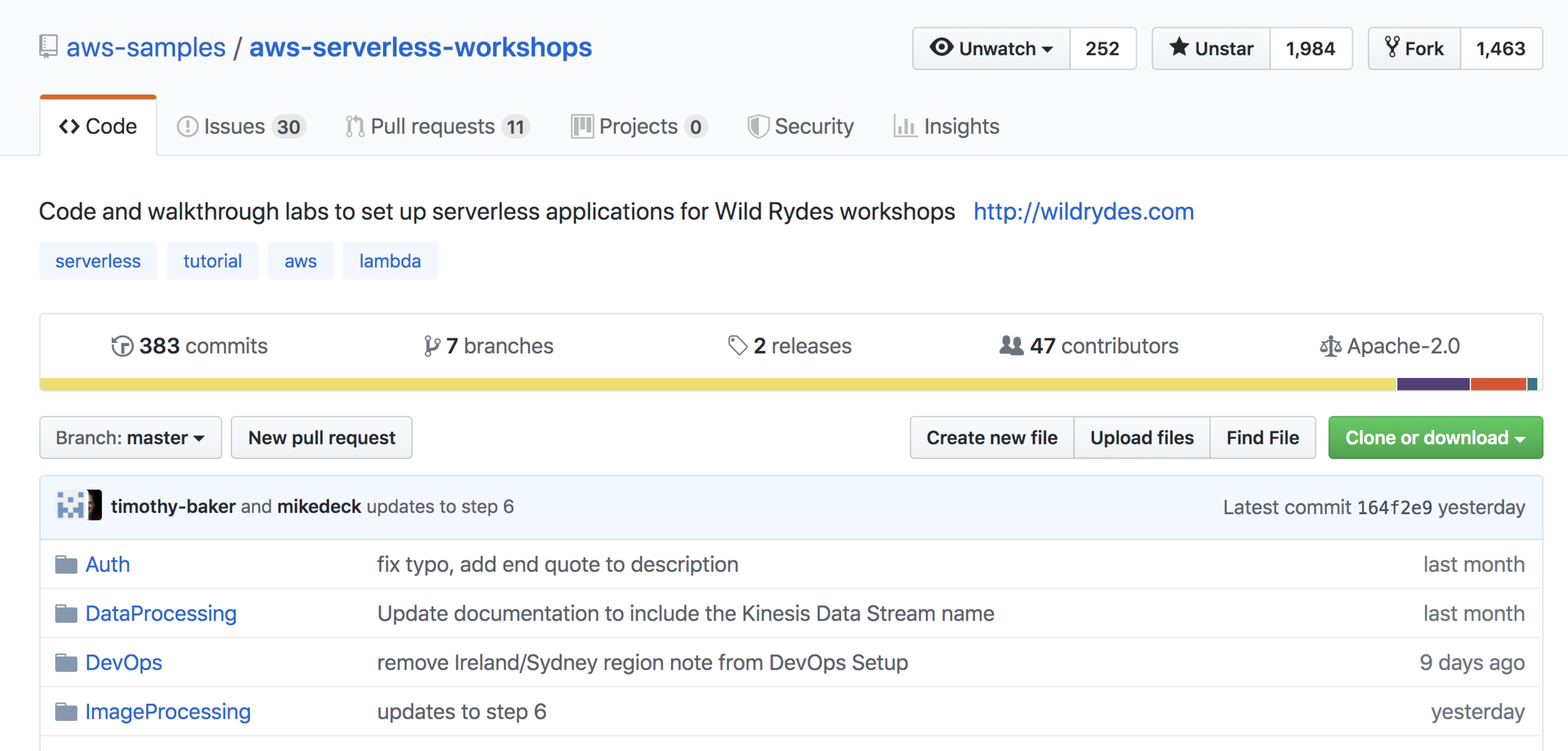This screenshot has height=751, width=1568.
Task: Click the Fork button
Action: [x=1414, y=48]
